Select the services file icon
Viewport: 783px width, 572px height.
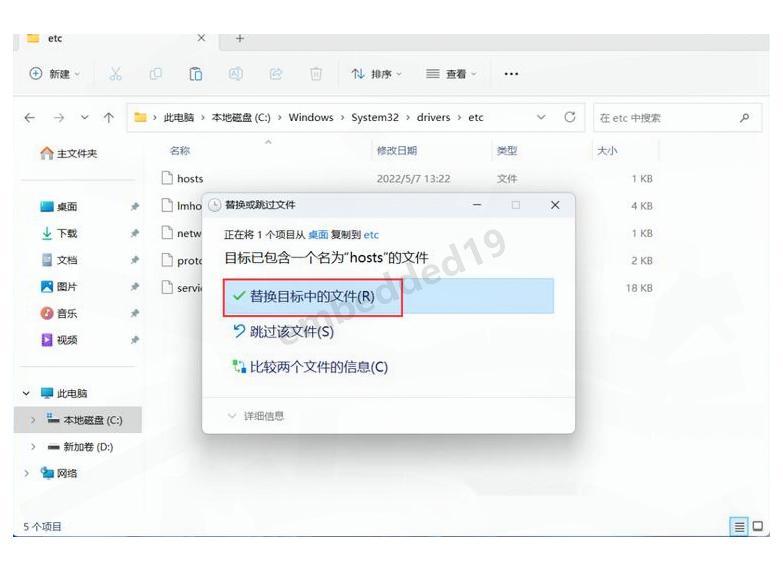click(x=167, y=287)
